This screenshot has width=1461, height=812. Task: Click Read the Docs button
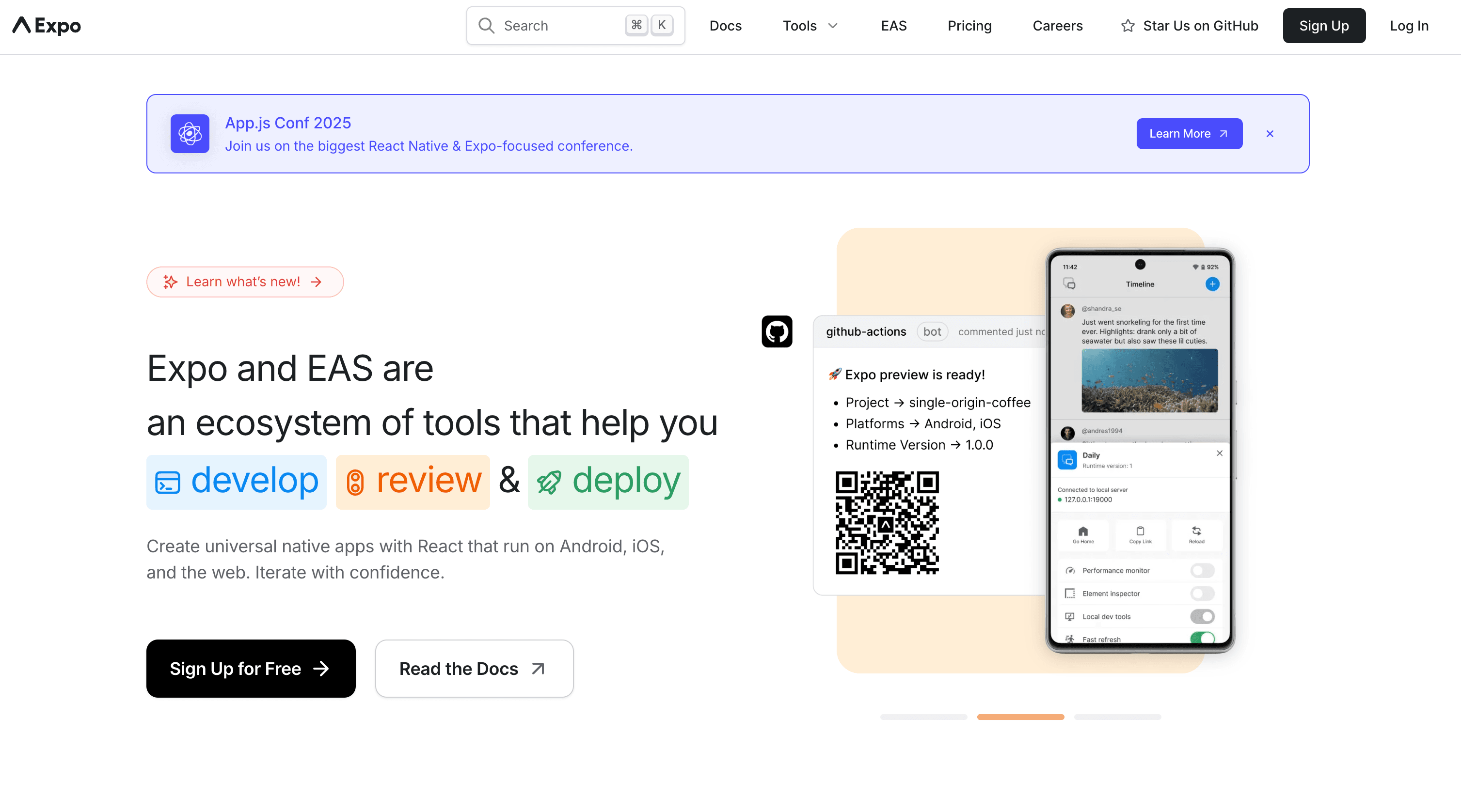(x=474, y=669)
